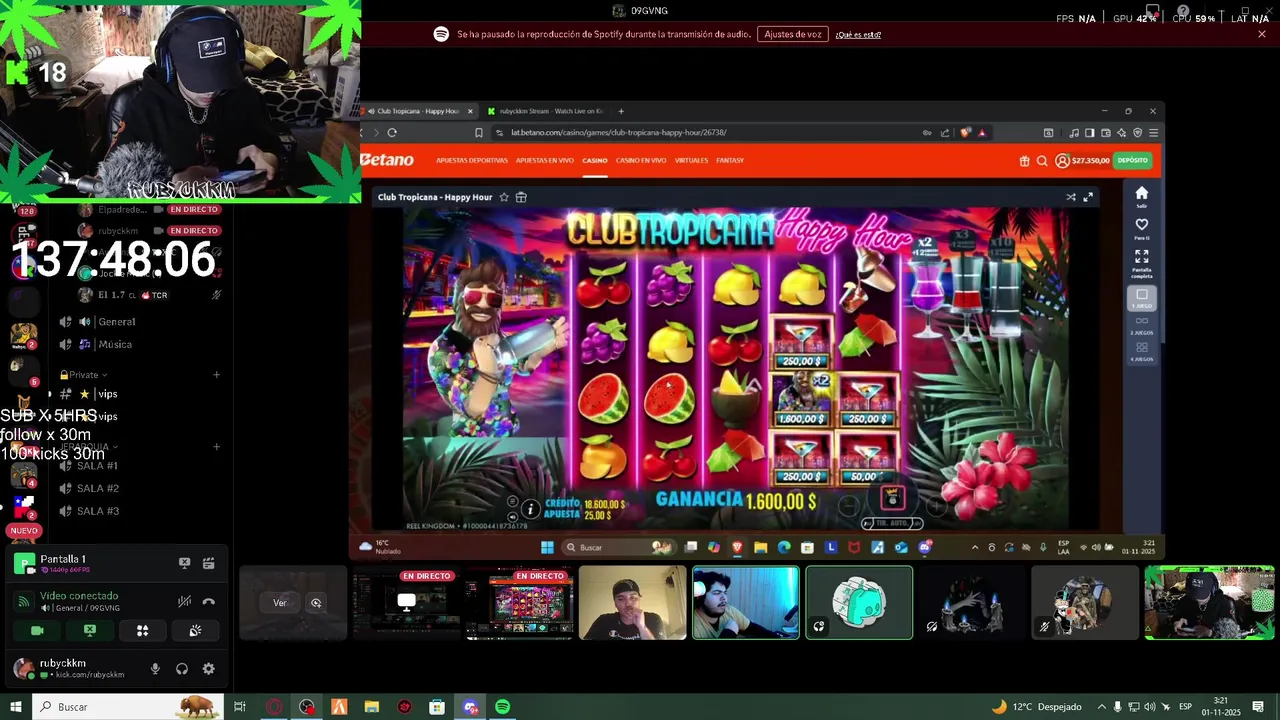Open the General voice channel in Discord
The image size is (1280, 720).
[116, 322]
